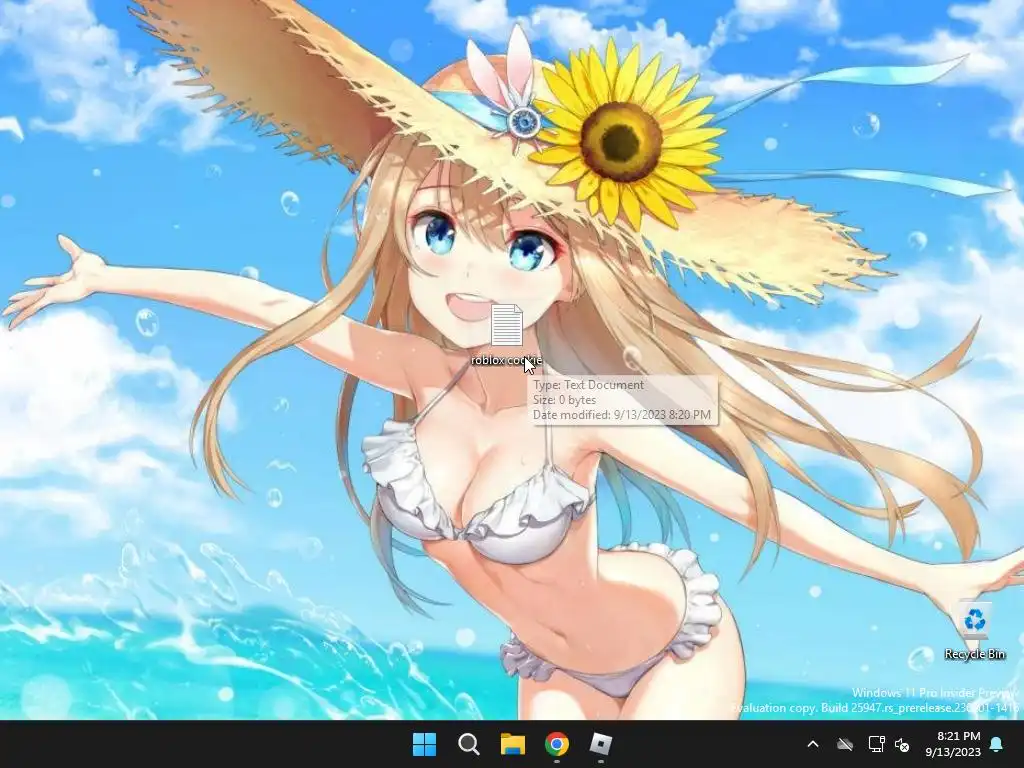Open the Windows Start menu
This screenshot has width=1024, height=768.
424,744
